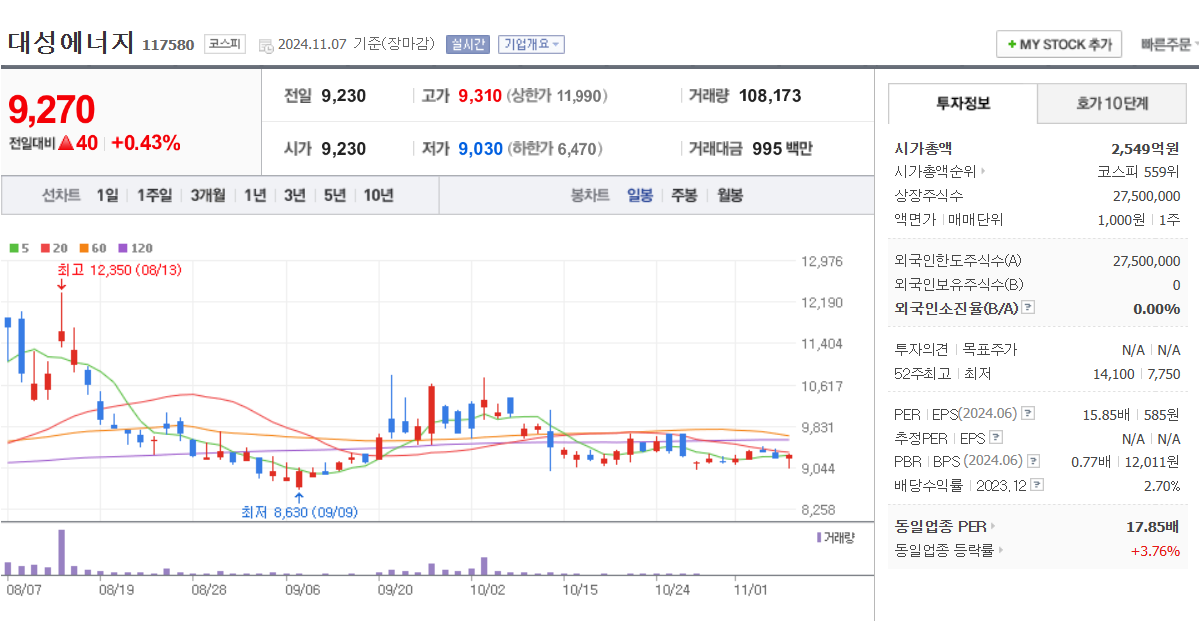
Task: Select the 3년 line chart period
Action: [x=294, y=195]
